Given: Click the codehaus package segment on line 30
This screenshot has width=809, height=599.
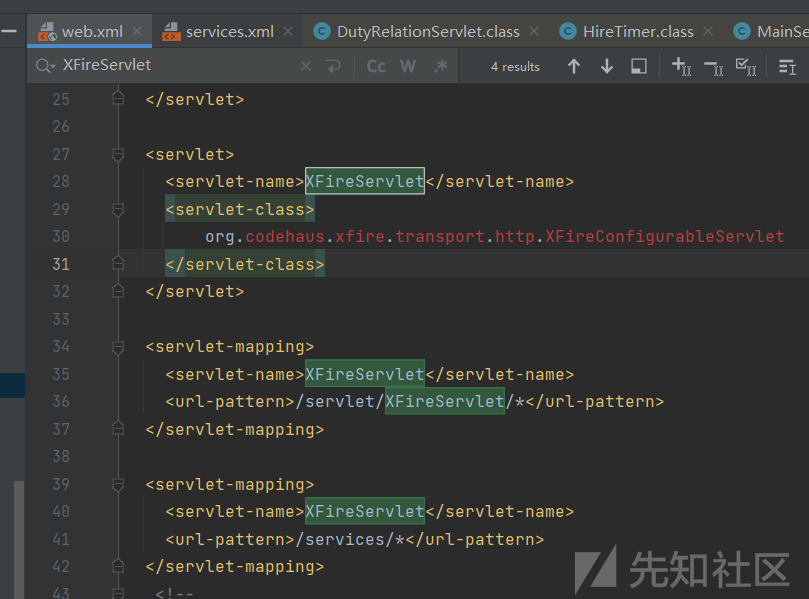Looking at the screenshot, I should 285,236.
